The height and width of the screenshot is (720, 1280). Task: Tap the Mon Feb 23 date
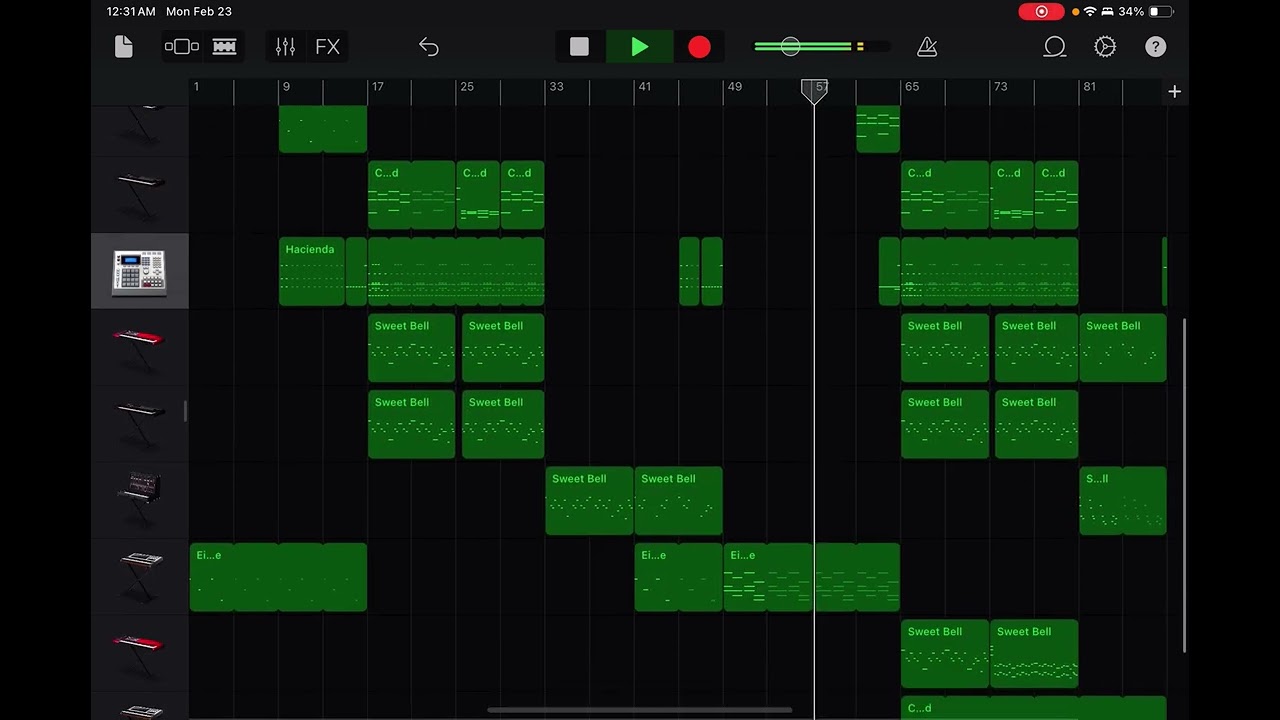pyautogui.click(x=199, y=12)
